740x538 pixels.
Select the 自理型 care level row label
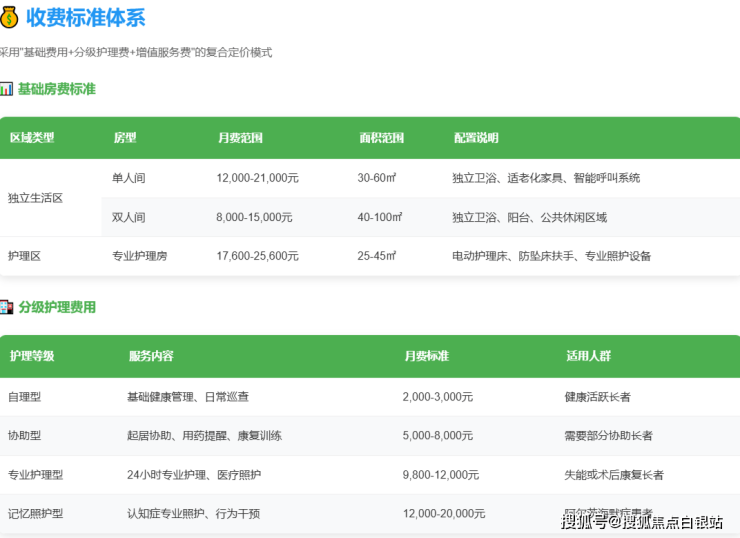coord(25,397)
